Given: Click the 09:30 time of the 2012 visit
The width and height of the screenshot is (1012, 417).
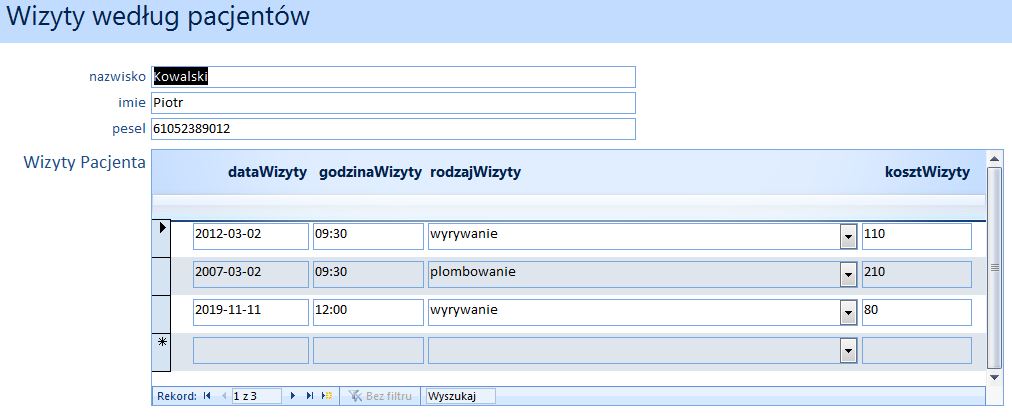Looking at the screenshot, I should 369,236.
